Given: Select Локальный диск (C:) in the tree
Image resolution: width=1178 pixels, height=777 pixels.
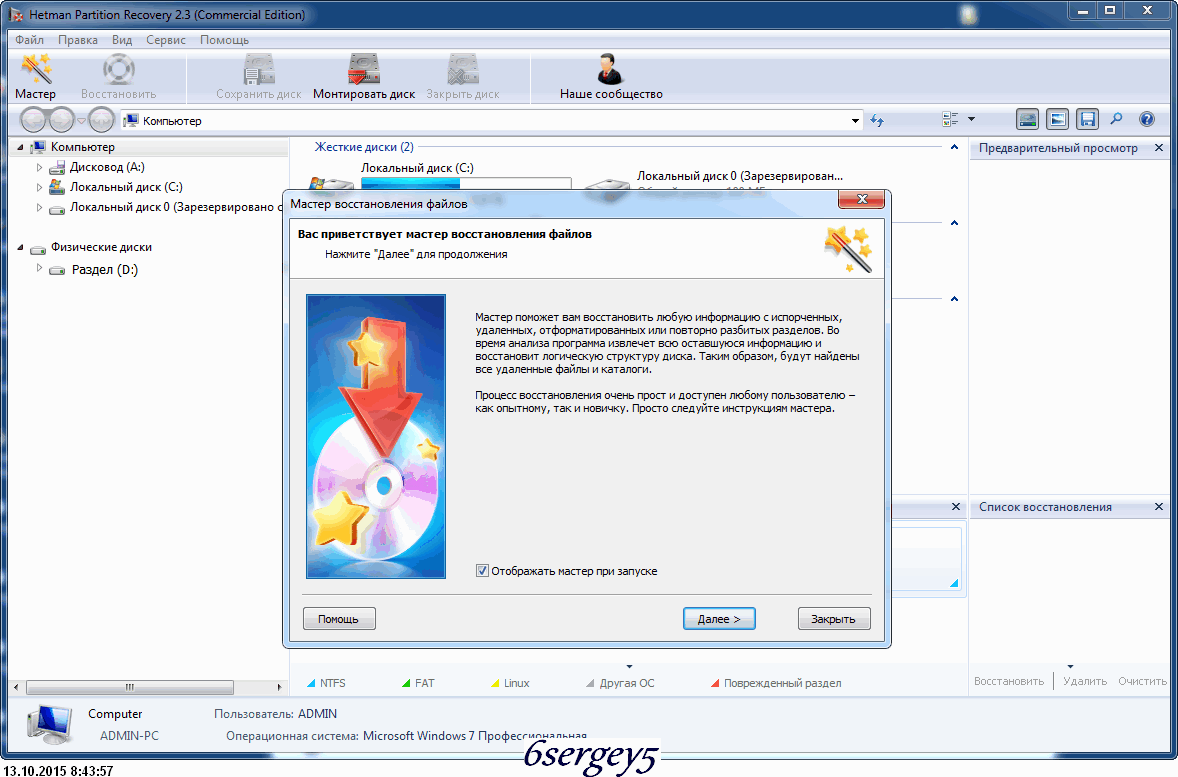Looking at the screenshot, I should click(126, 187).
